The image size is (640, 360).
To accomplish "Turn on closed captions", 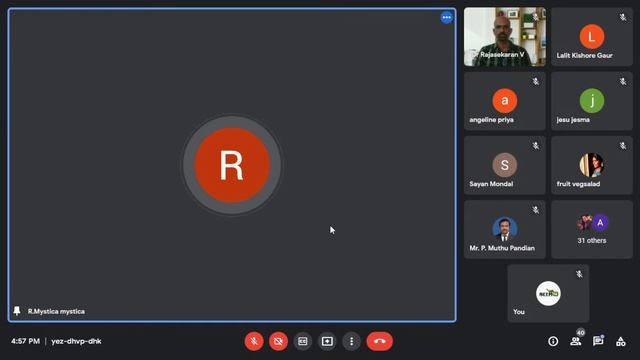I will 302,341.
